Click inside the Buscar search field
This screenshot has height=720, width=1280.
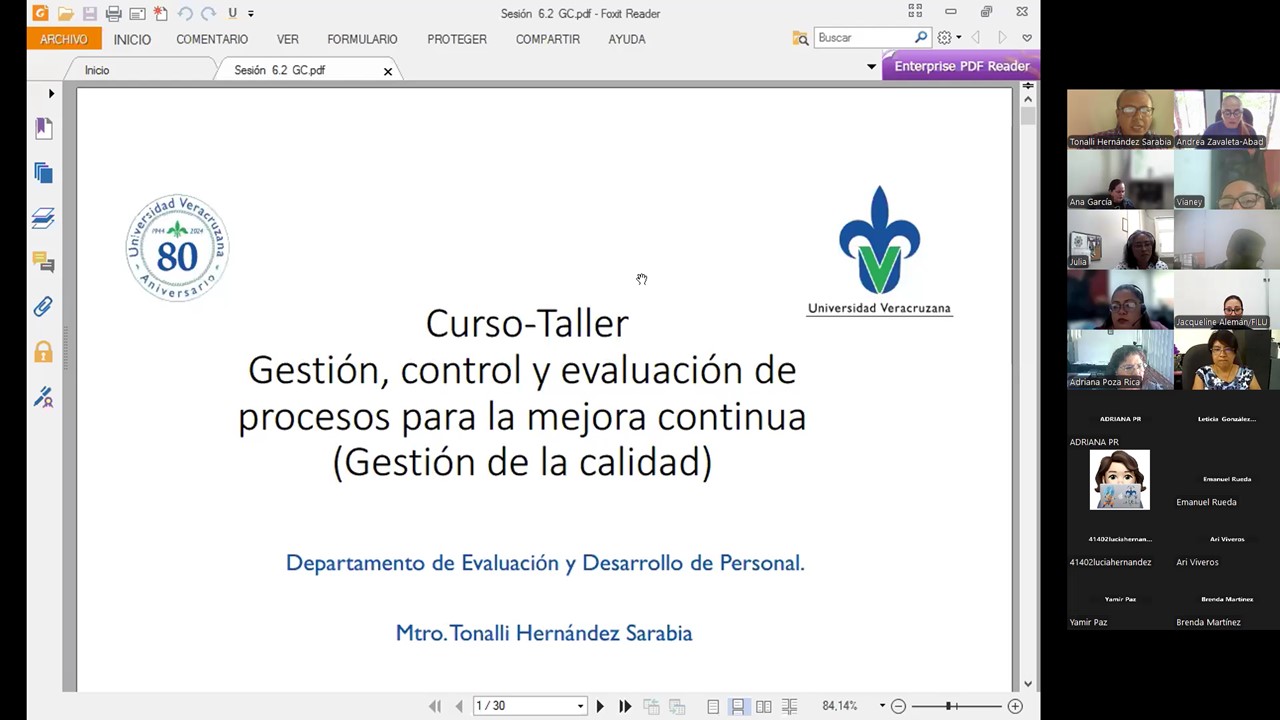click(865, 37)
